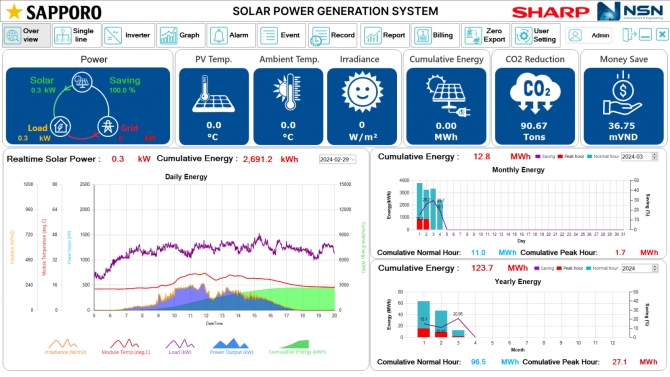This screenshot has width=670, height=377.
Task: Click month 2 bar in Yearly Energy
Action: click(441, 324)
